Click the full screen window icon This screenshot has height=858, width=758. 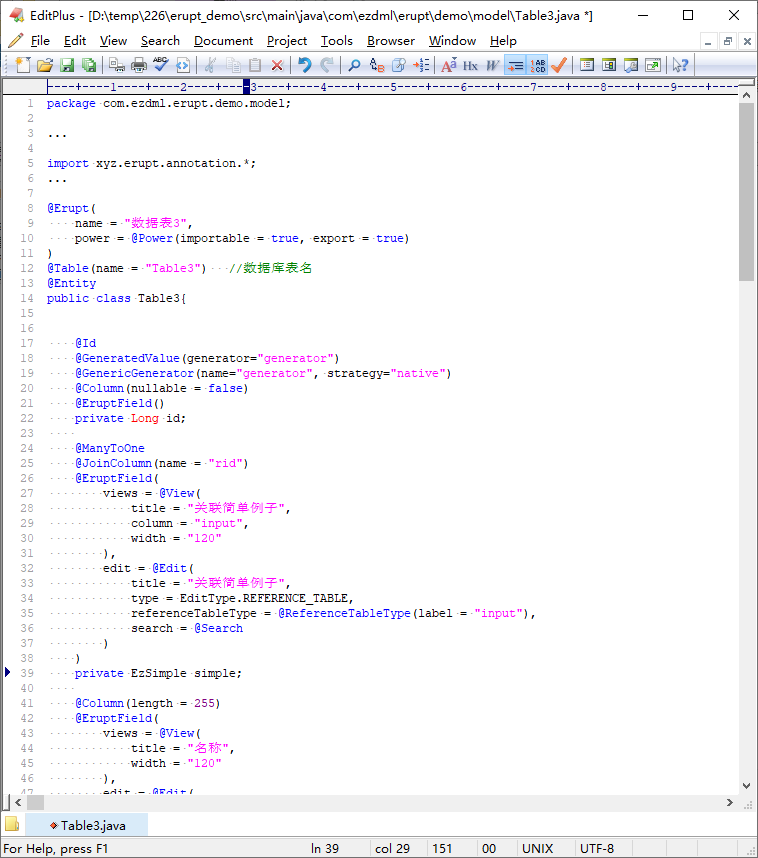pyautogui.click(x=653, y=65)
